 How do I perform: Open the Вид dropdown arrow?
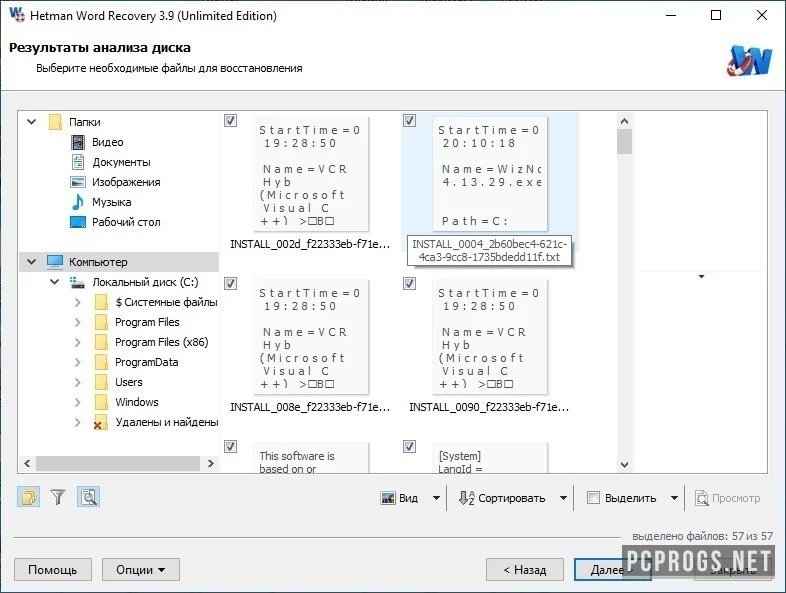pyautogui.click(x=436, y=498)
